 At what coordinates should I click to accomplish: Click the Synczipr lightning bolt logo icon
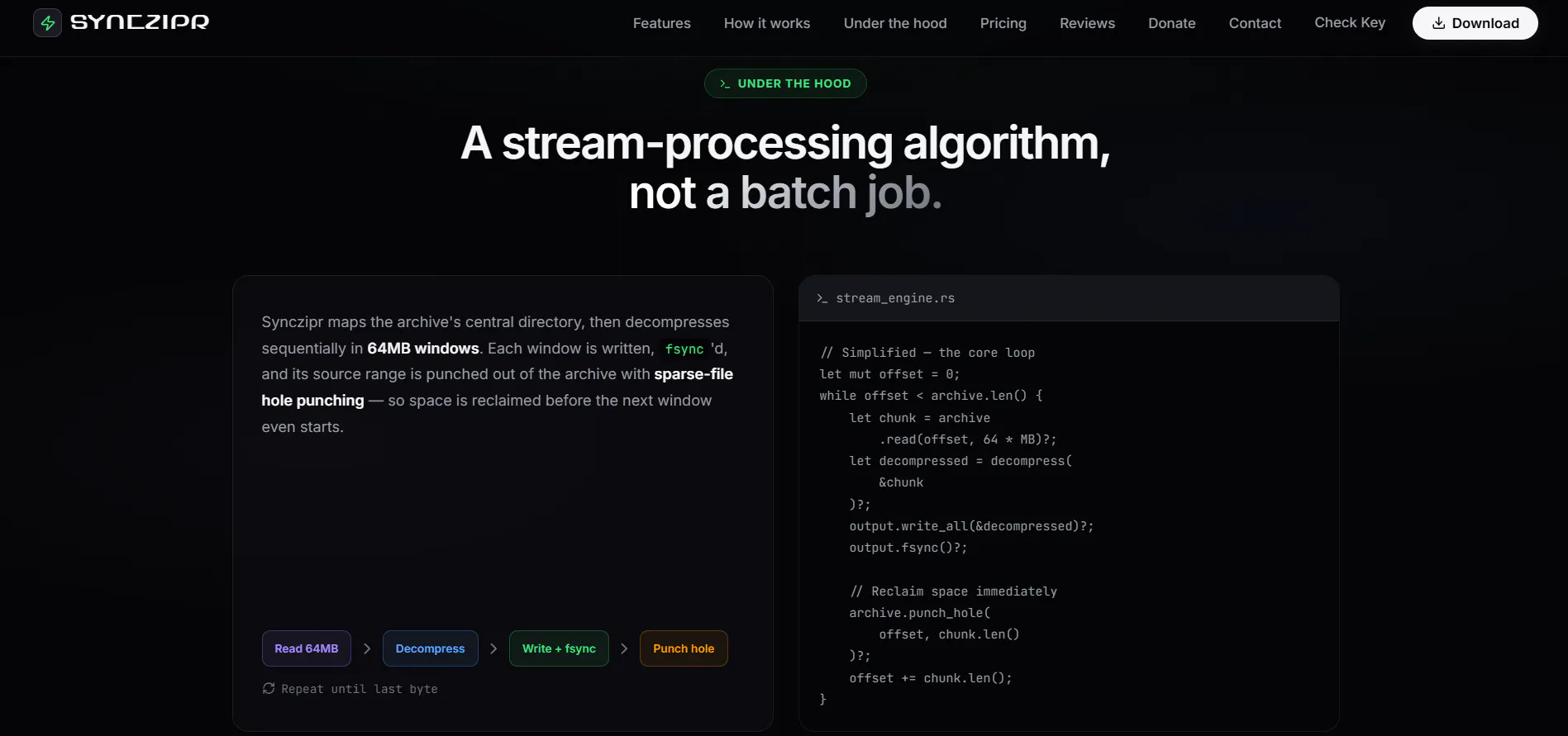47,23
